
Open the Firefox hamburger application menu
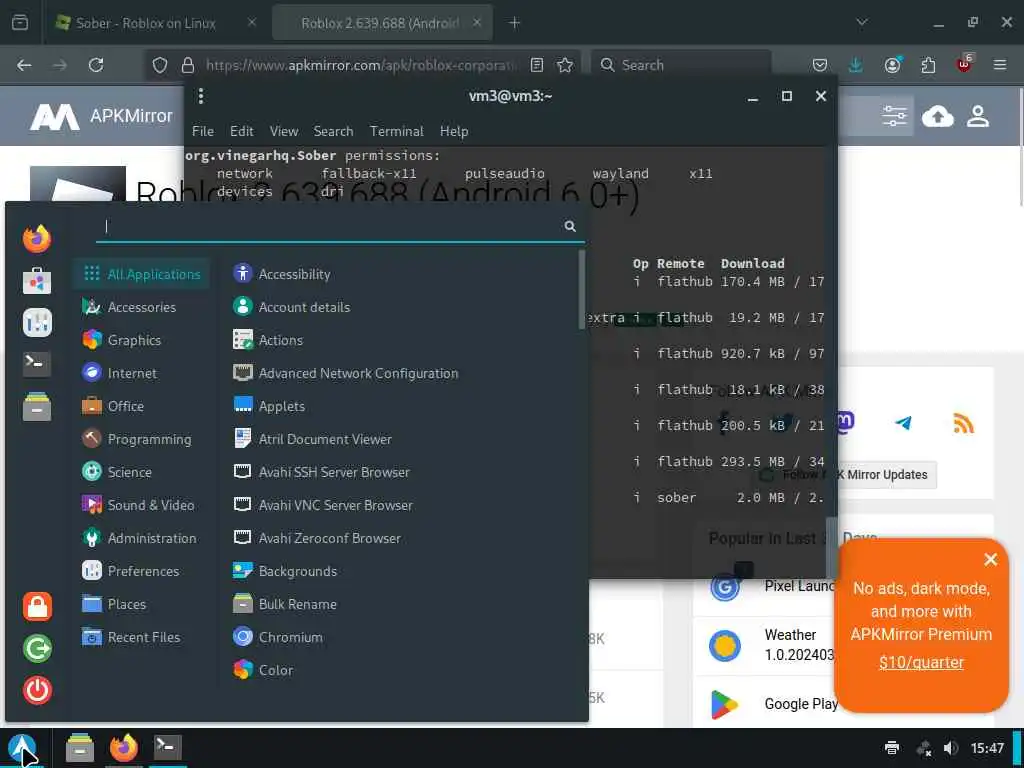(x=999, y=65)
